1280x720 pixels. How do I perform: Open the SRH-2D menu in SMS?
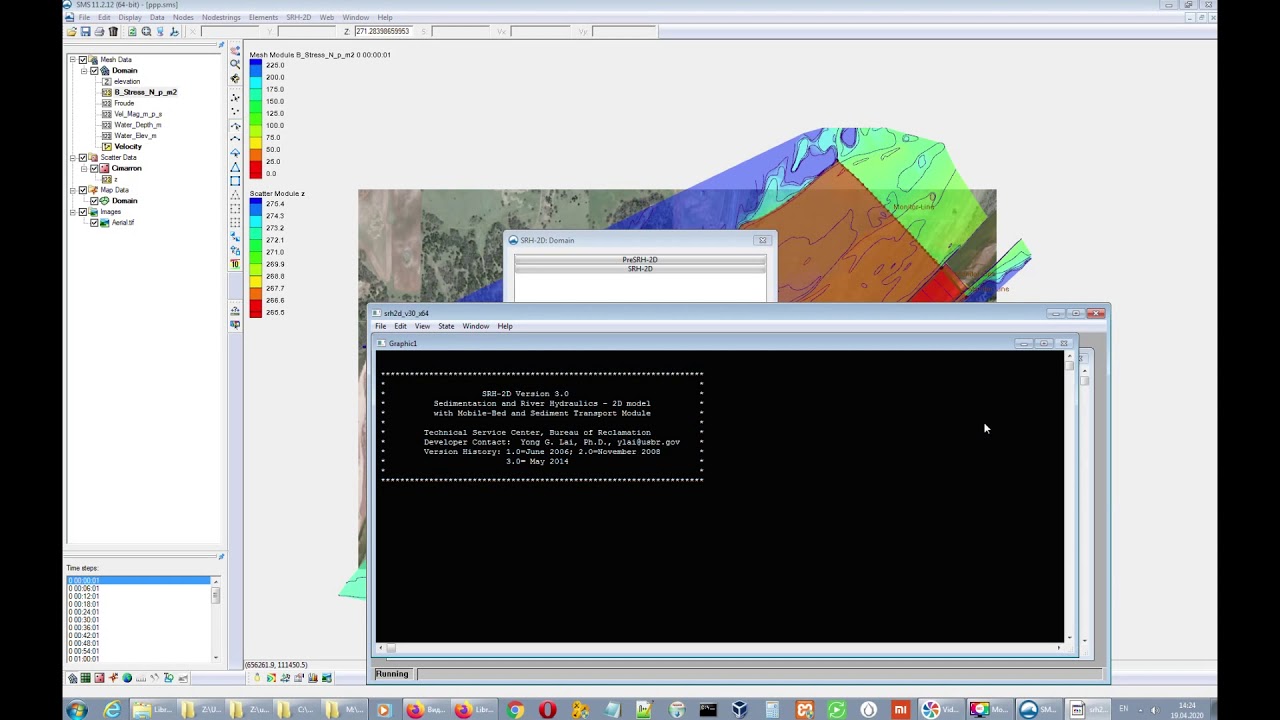click(298, 17)
